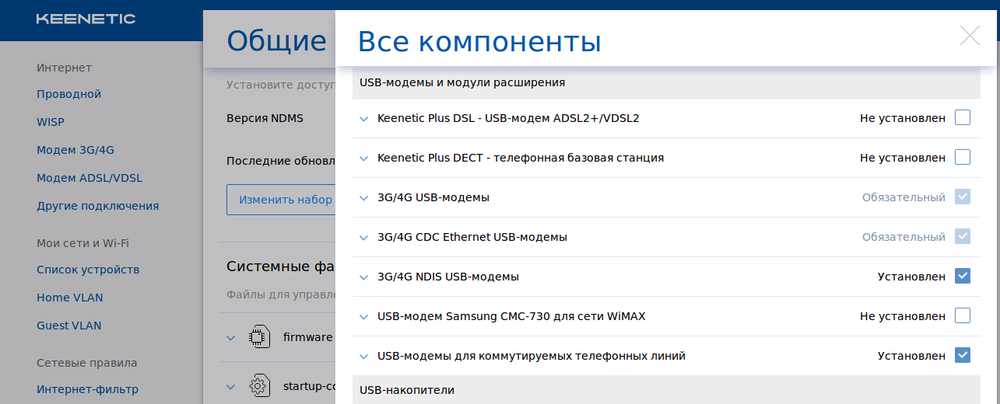Open Другие подключения page
Screen dimensions: 1000x404
pyautogui.click(x=98, y=206)
